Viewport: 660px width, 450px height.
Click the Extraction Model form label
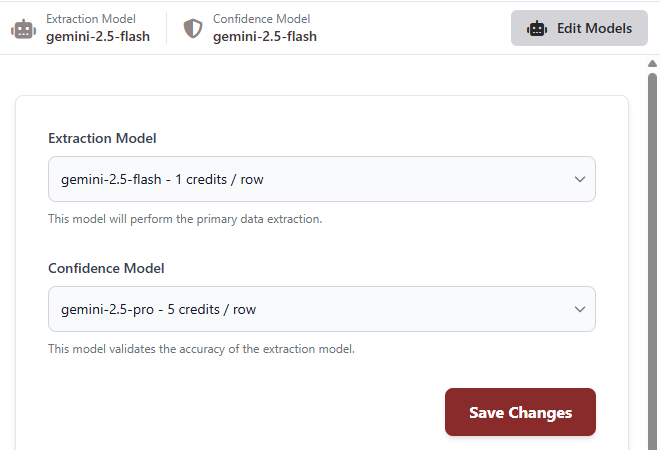(102, 138)
